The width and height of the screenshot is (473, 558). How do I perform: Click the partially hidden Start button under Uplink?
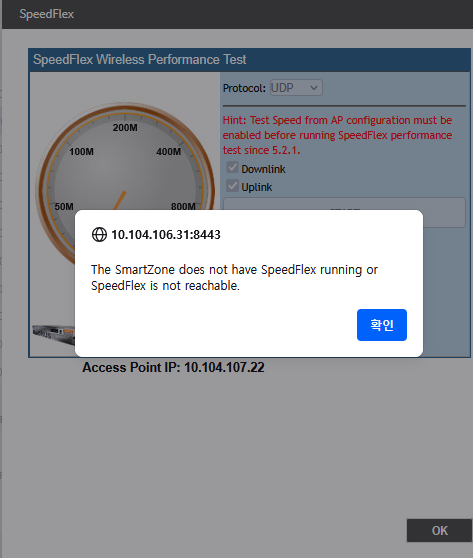pos(344,204)
